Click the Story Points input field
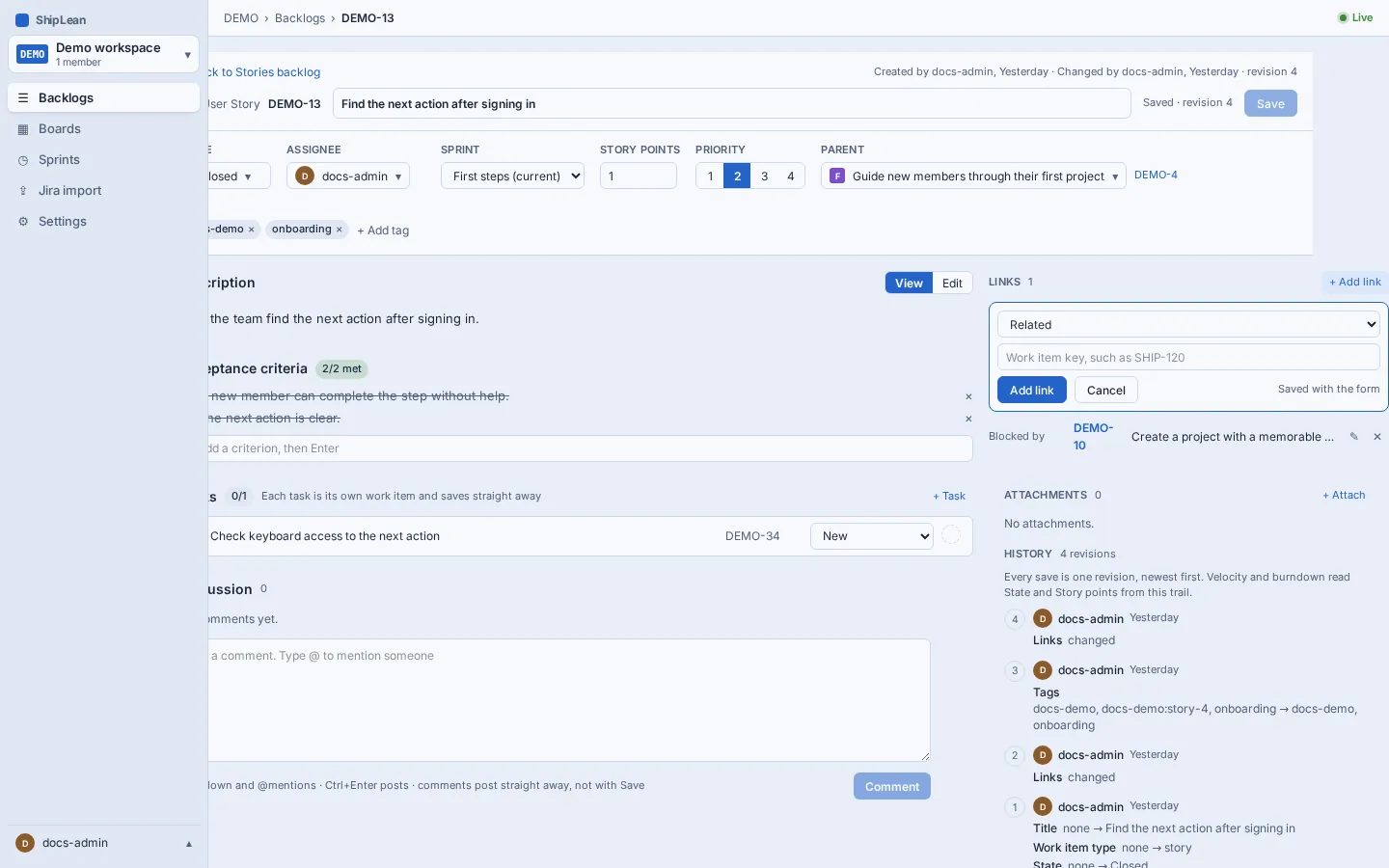 click(639, 176)
